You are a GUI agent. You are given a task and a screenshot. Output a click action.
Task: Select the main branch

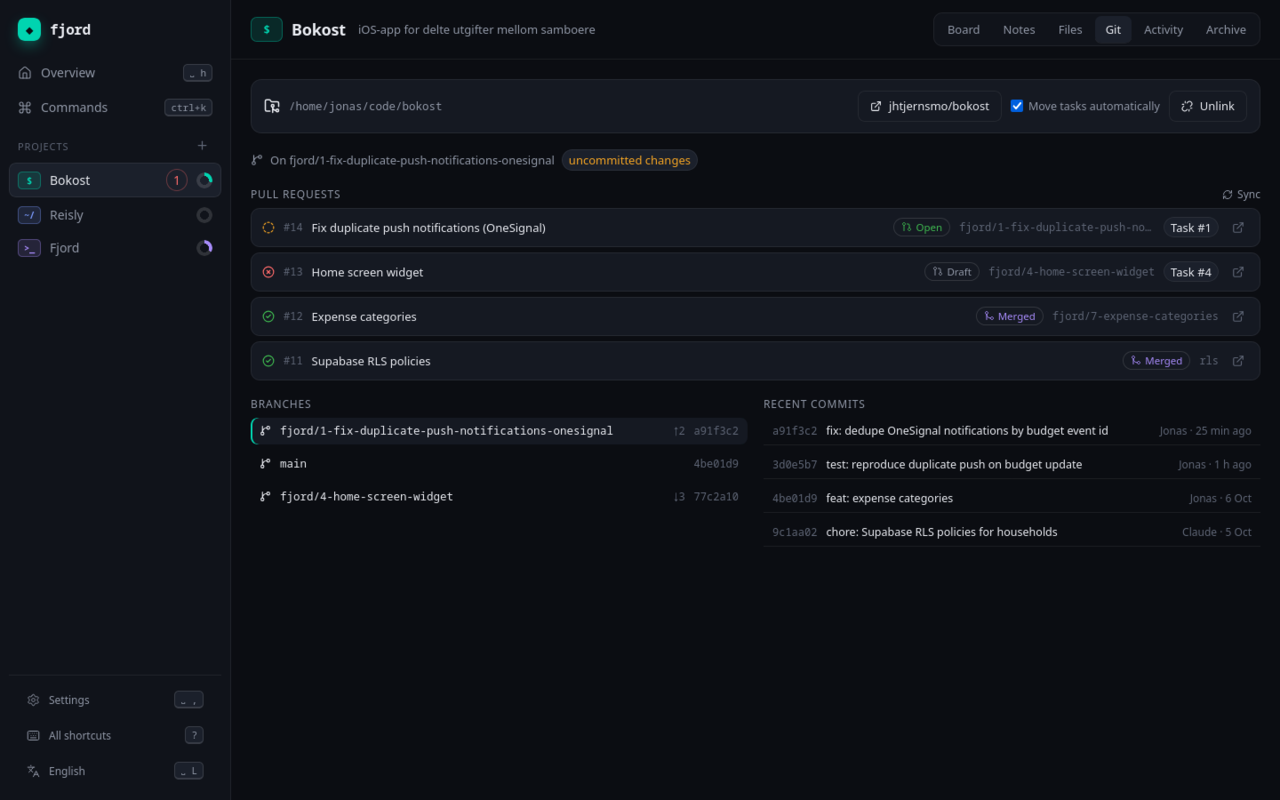(x=499, y=464)
